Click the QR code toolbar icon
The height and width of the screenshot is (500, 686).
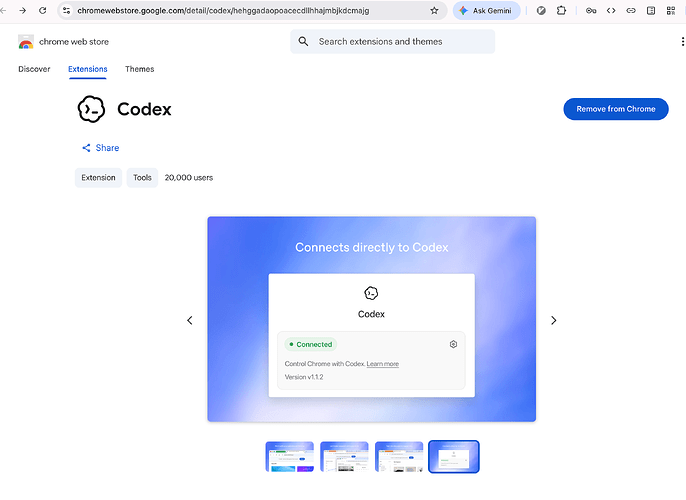(x=671, y=10)
